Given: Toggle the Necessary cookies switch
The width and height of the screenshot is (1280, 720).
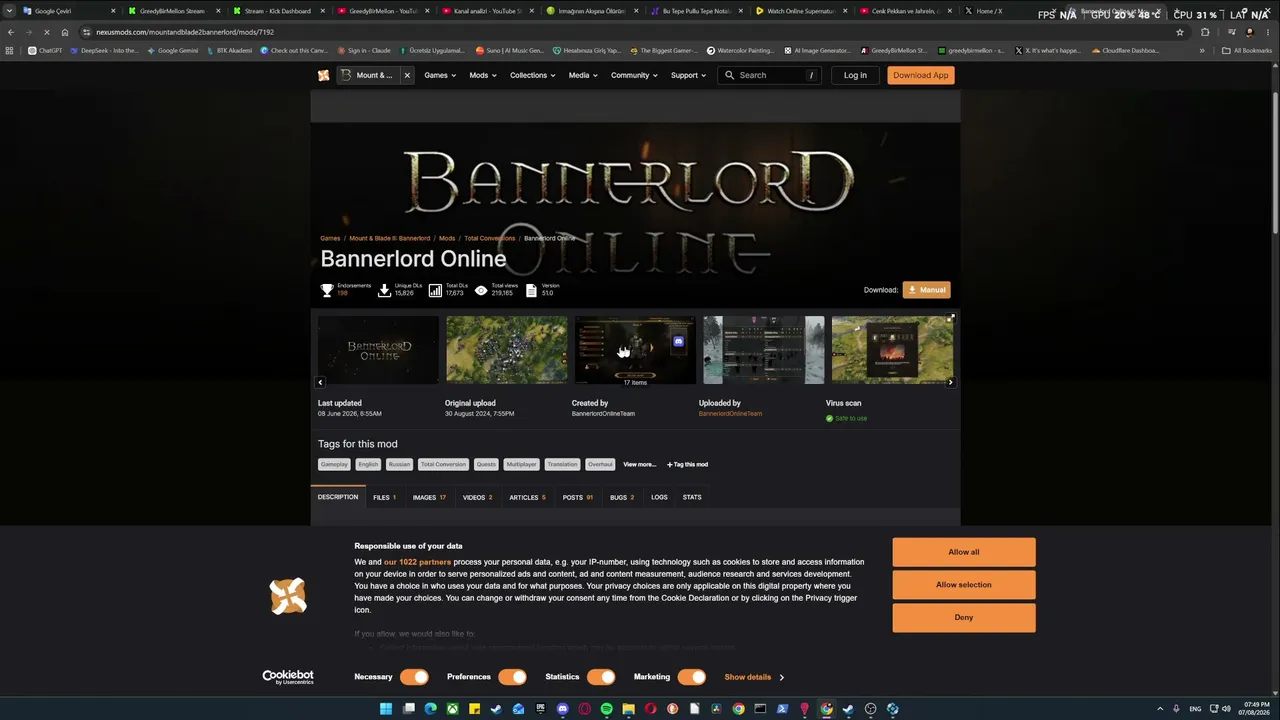Looking at the screenshot, I should (x=414, y=677).
